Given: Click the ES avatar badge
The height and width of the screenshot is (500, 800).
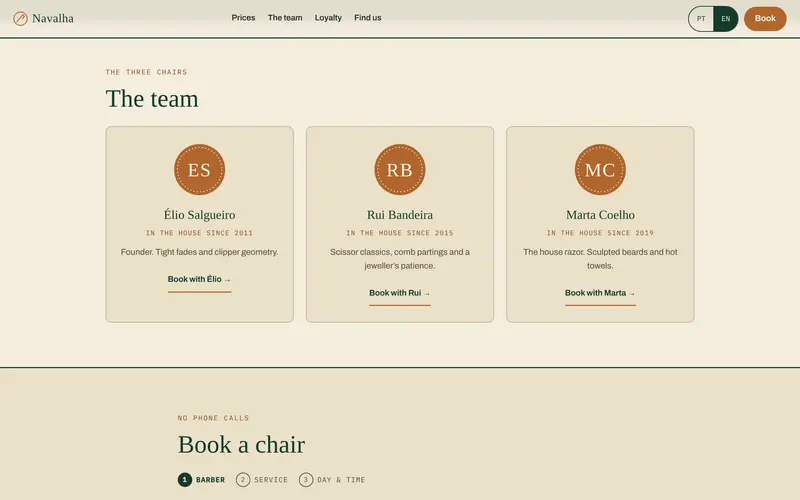Looking at the screenshot, I should pyautogui.click(x=199, y=169).
